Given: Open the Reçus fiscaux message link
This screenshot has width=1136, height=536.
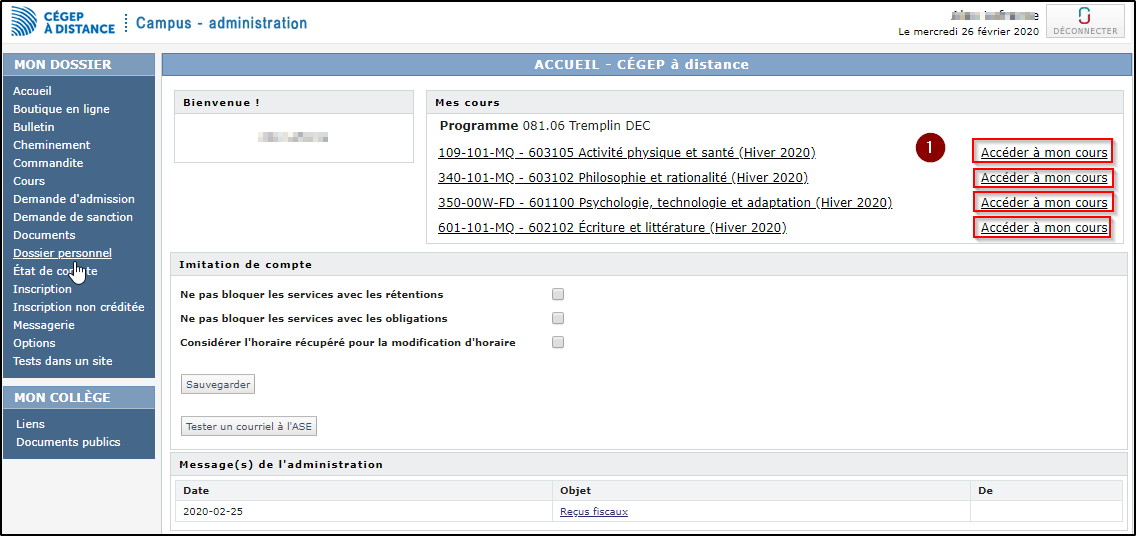Looking at the screenshot, I should [594, 512].
